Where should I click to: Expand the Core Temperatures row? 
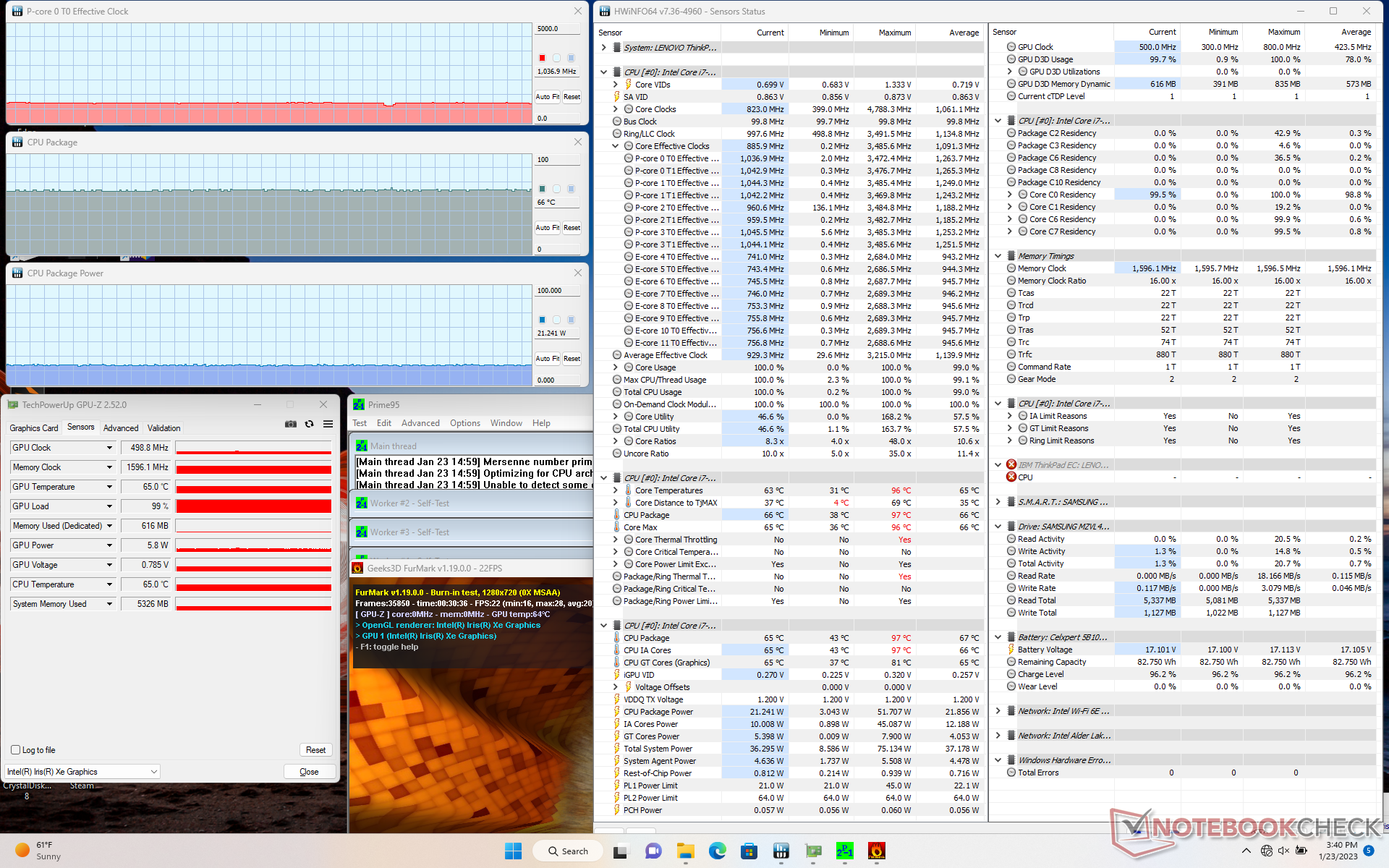[616, 490]
